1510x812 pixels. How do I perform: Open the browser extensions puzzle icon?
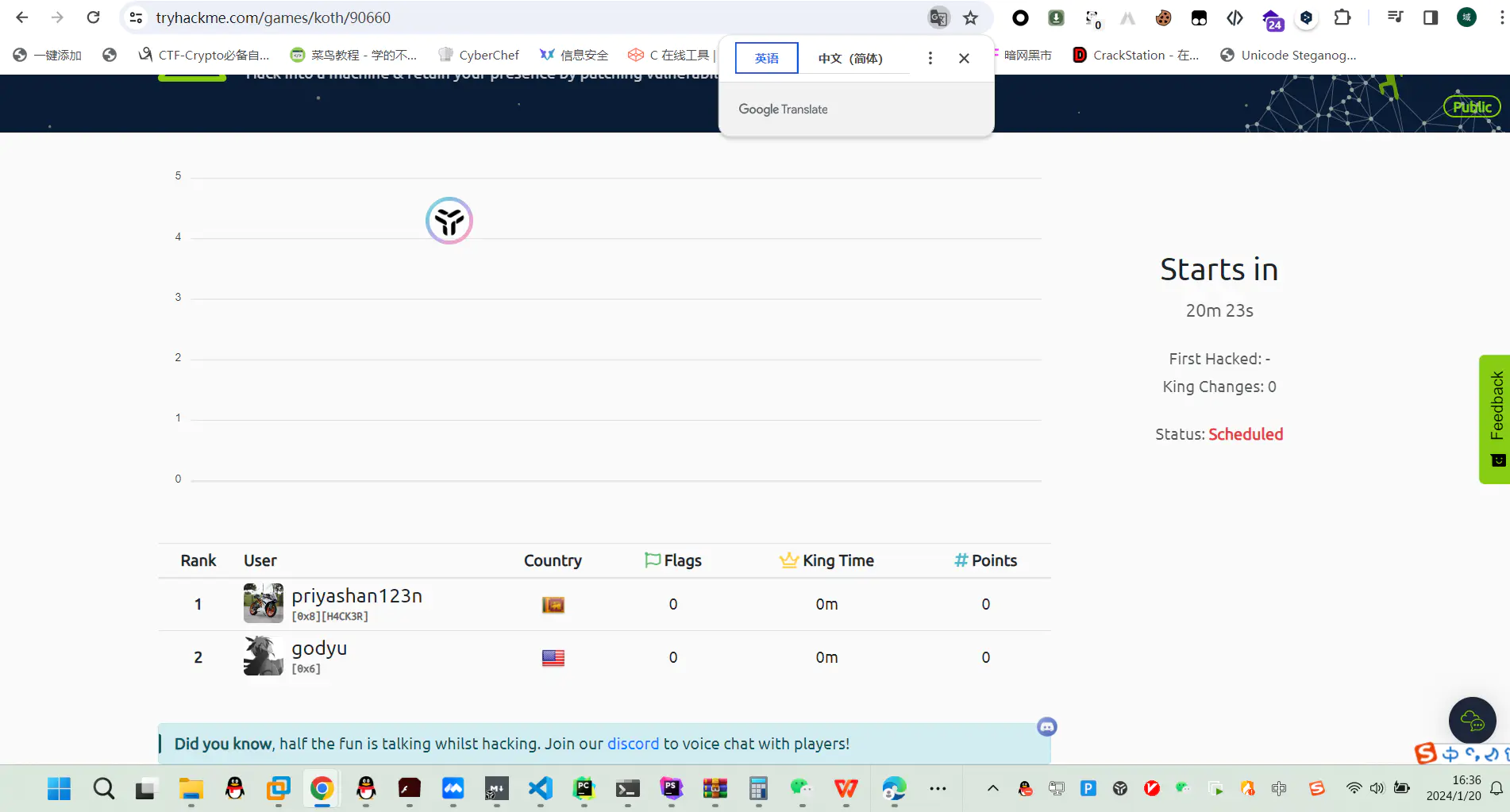coord(1342,17)
